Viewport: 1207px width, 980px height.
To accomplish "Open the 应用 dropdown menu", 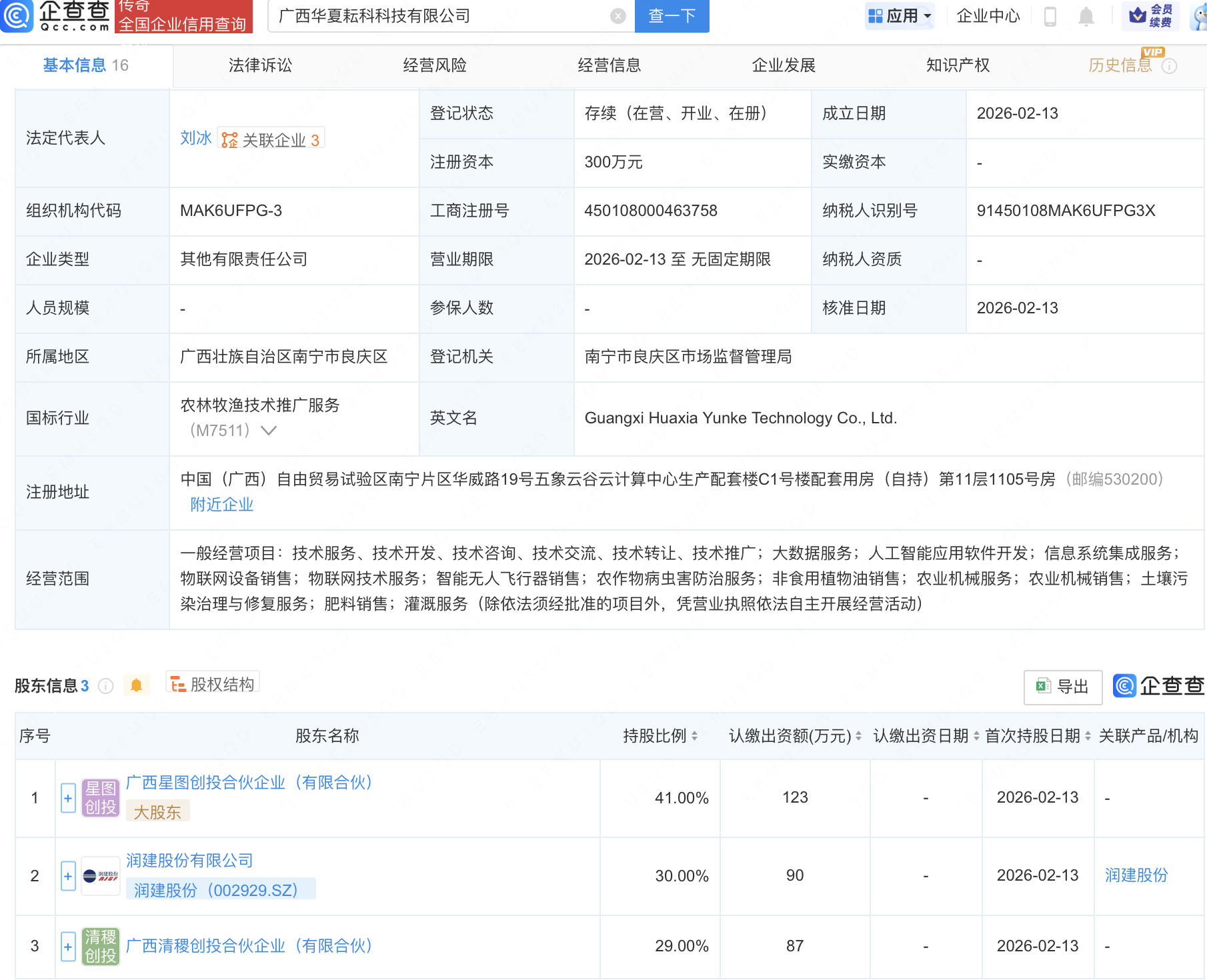I will [x=900, y=16].
